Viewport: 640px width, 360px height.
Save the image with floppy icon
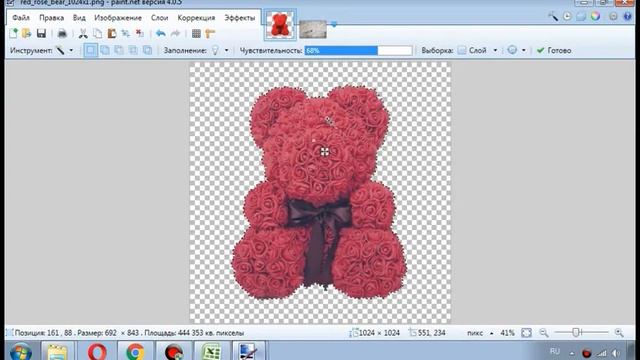[41, 33]
